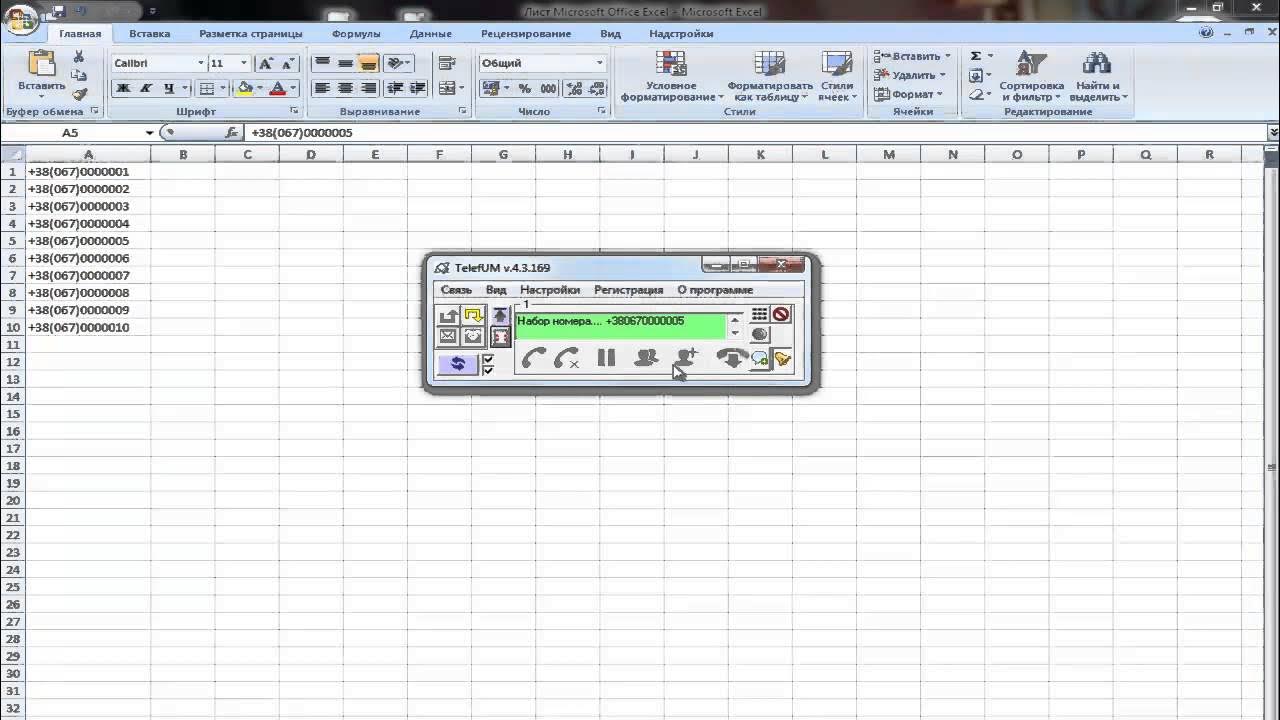Click the red framed icon below the up arrow

click(500, 337)
